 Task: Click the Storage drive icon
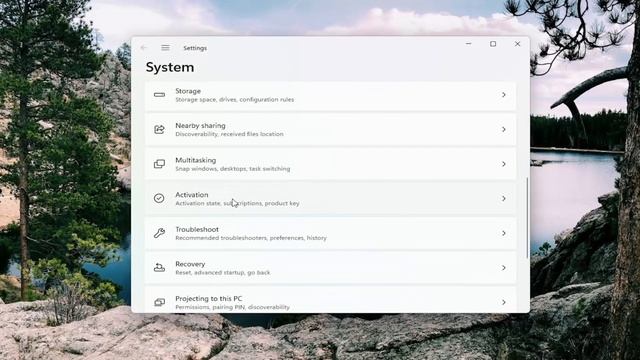(159, 95)
